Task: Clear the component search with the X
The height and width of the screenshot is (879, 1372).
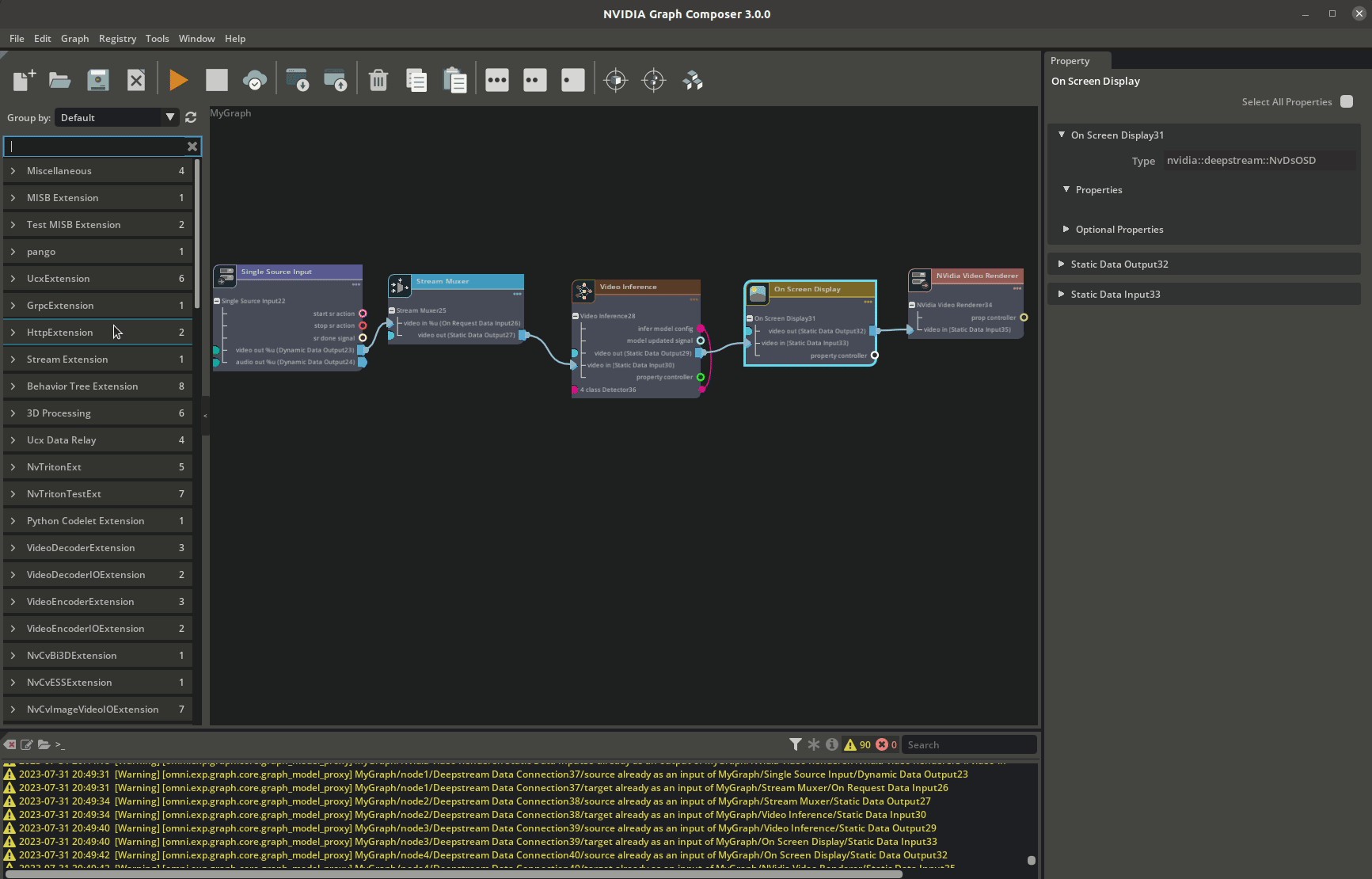Action: pos(192,146)
